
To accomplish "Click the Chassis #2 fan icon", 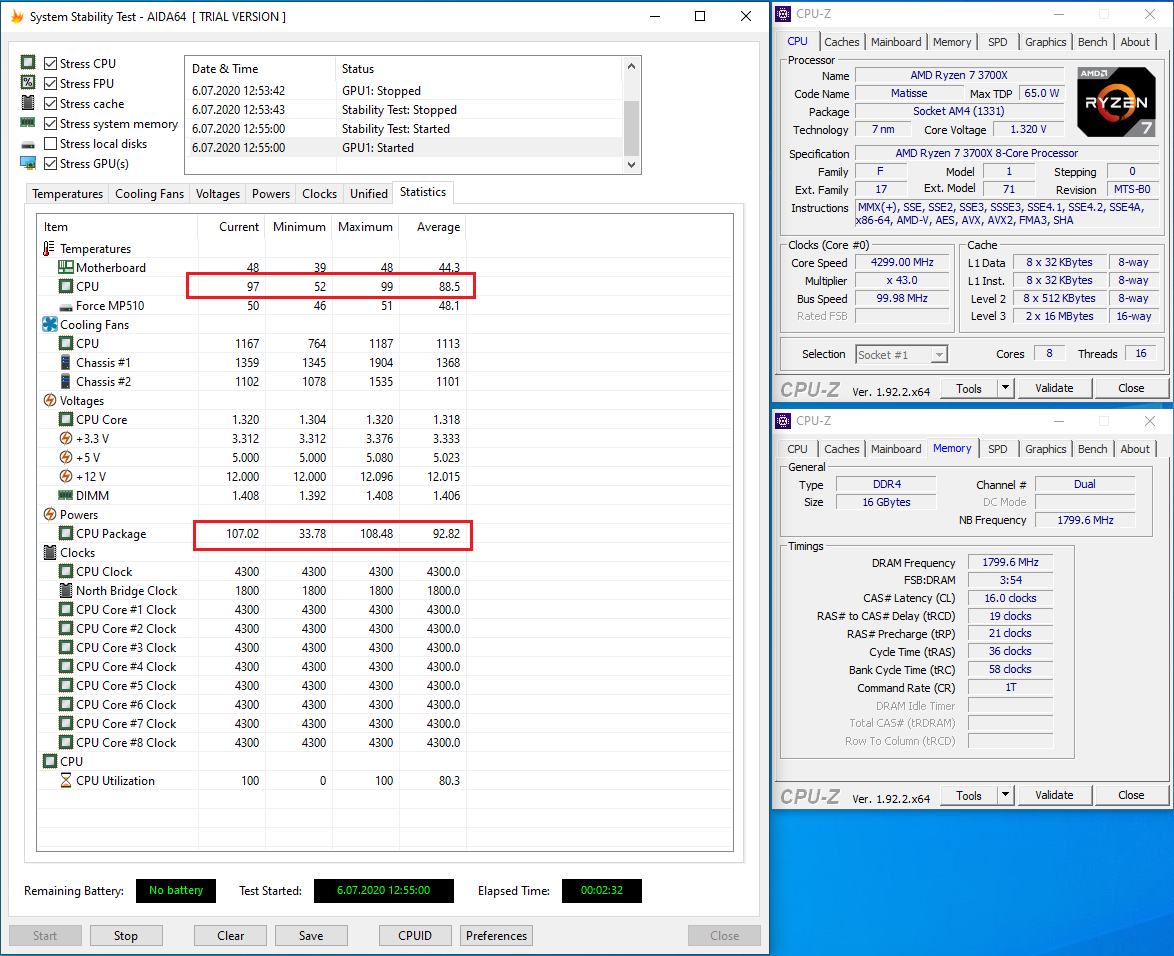I will [66, 381].
